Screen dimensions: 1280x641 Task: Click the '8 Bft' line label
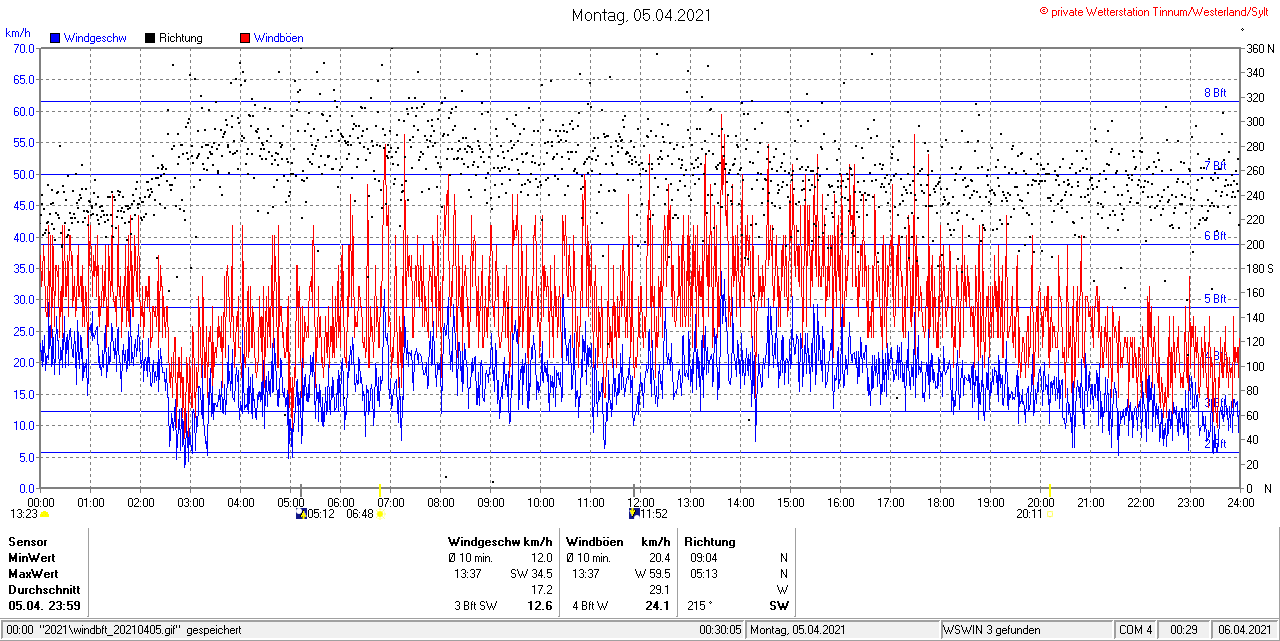pos(1214,93)
